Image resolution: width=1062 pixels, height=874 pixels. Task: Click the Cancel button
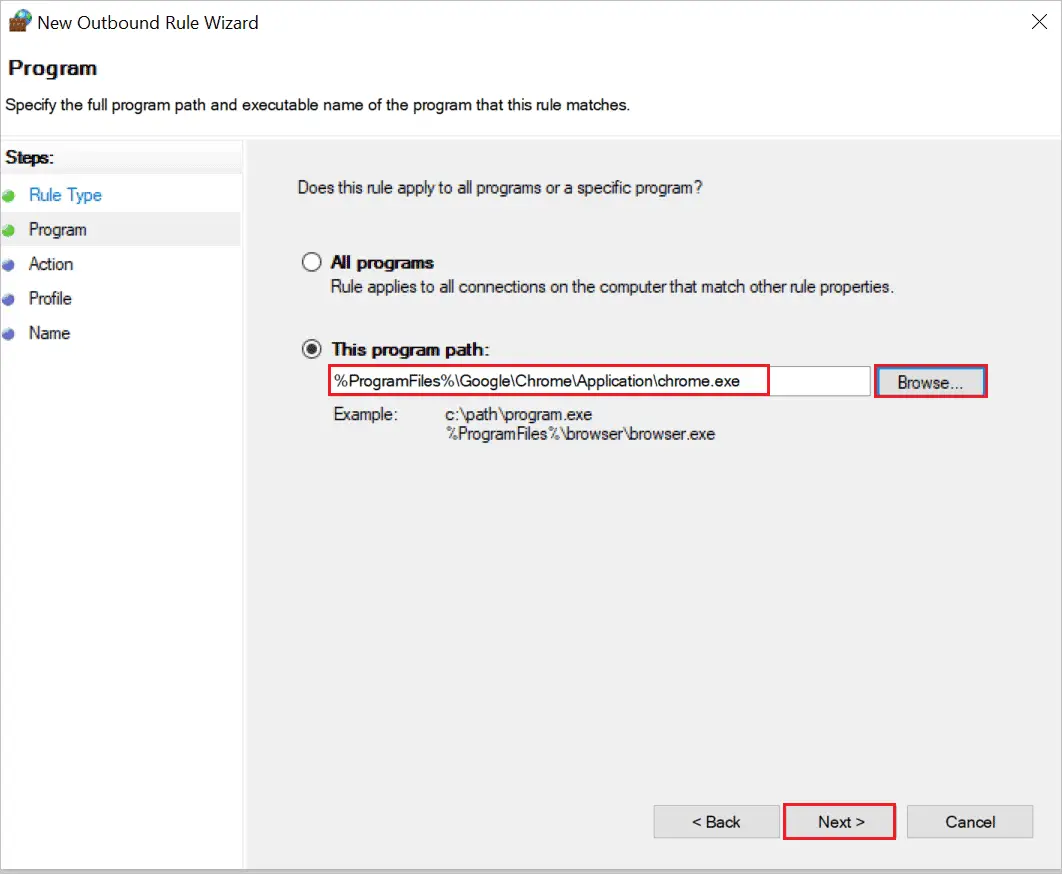tap(969, 821)
